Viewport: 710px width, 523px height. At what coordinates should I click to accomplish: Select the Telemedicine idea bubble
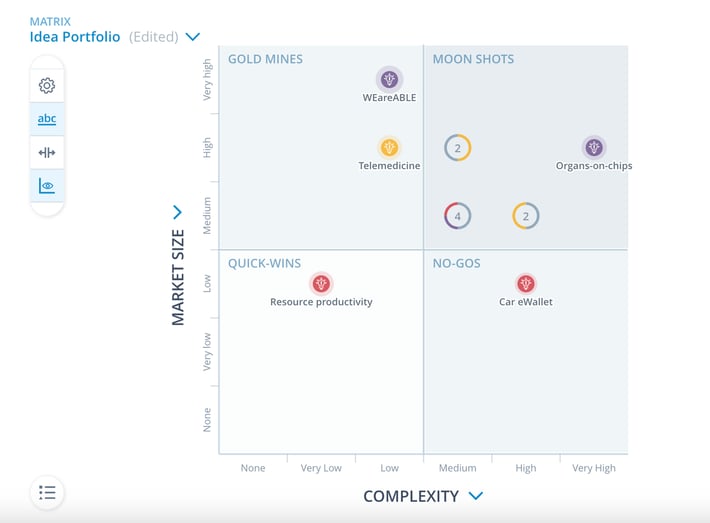point(389,147)
